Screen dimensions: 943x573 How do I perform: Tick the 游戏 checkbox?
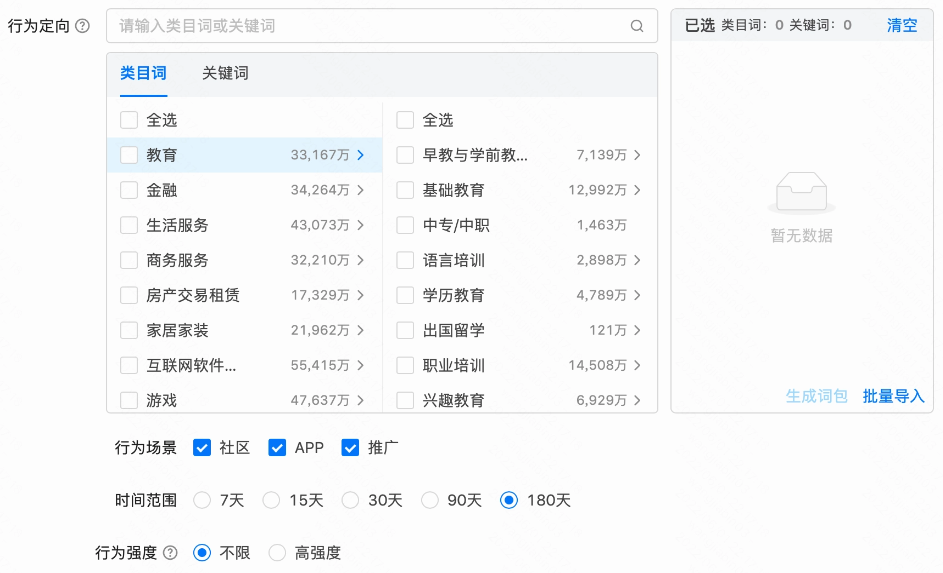pos(129,400)
